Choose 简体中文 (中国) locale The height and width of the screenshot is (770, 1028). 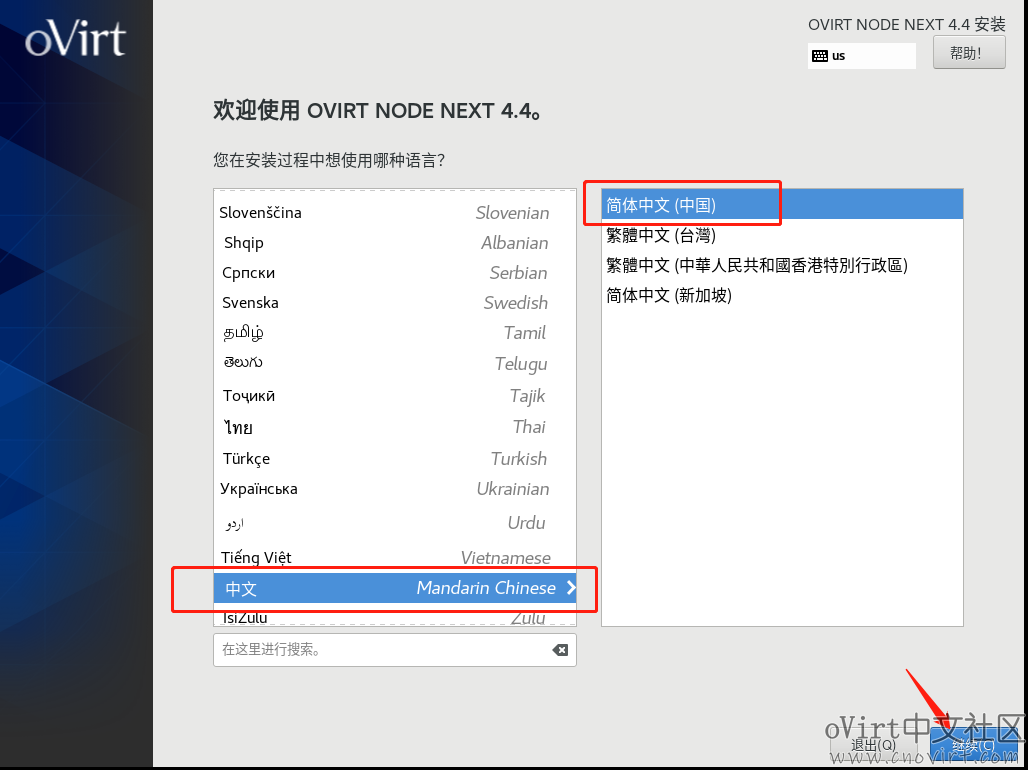[x=782, y=205]
